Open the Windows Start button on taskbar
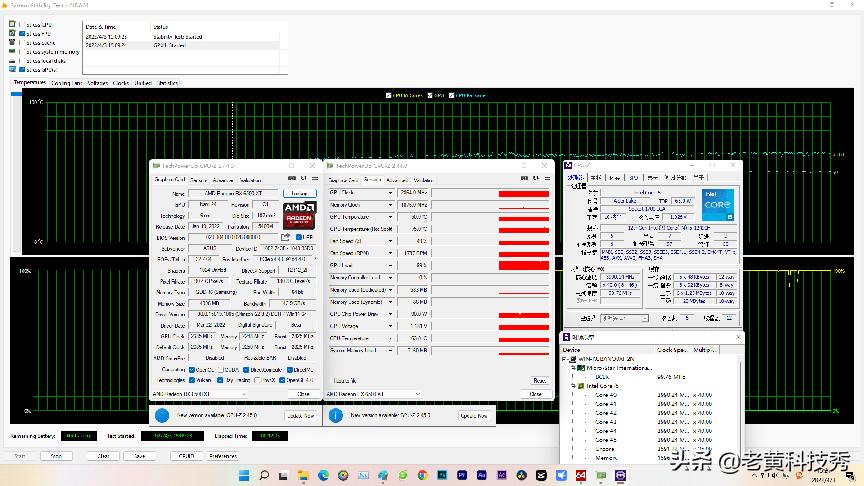Image resolution: width=864 pixels, height=486 pixels. click(243, 474)
